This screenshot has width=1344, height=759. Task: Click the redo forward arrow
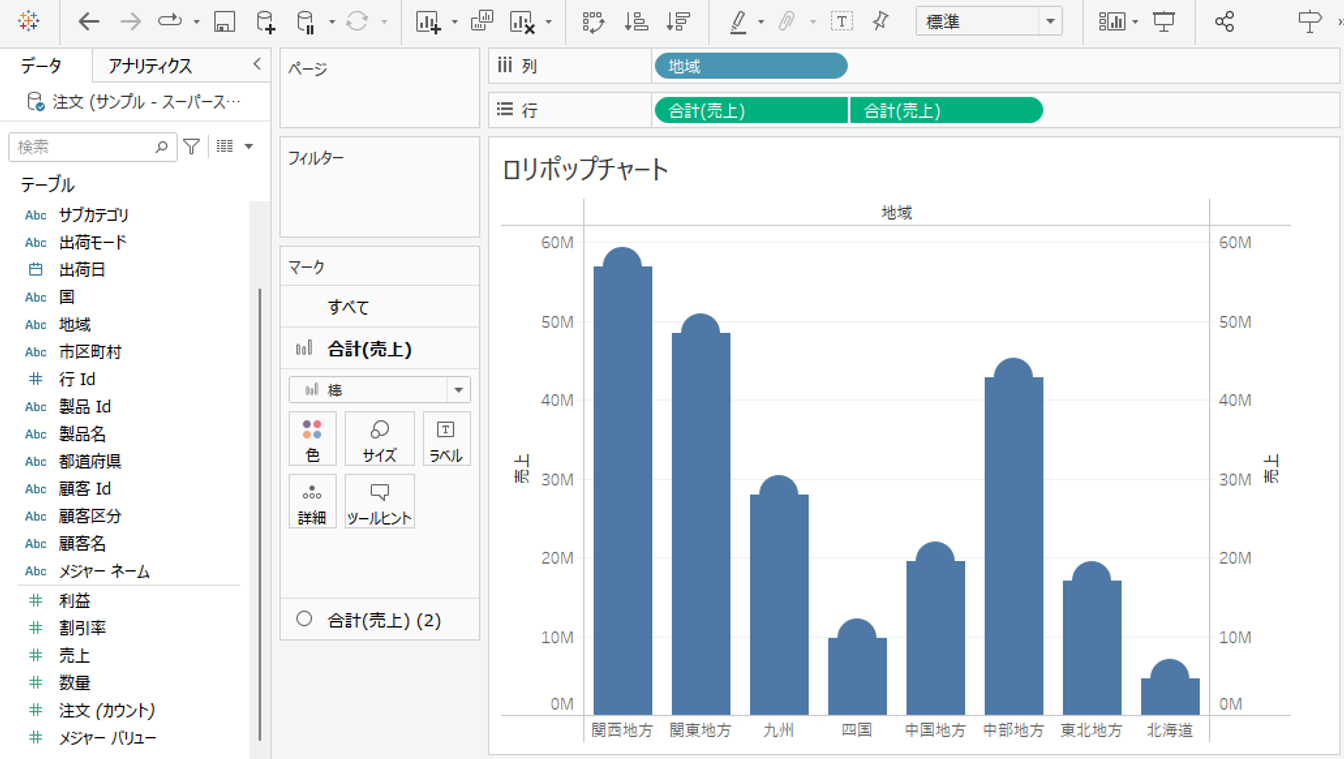click(x=130, y=21)
